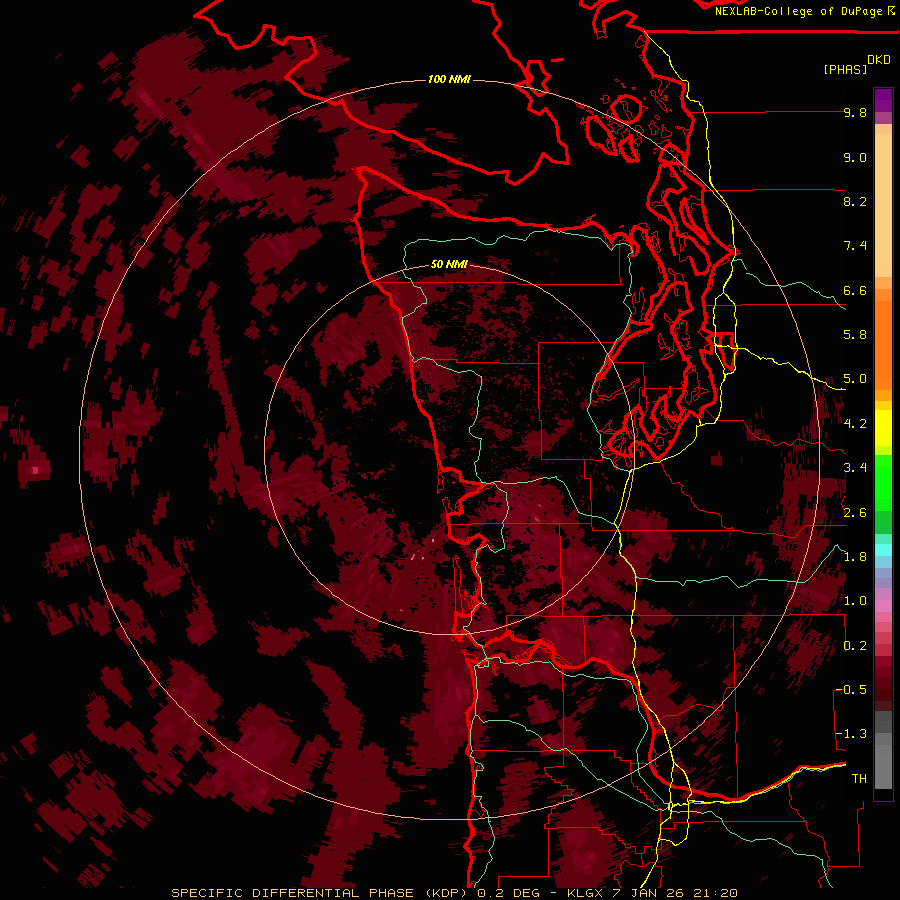The height and width of the screenshot is (900, 900).
Task: Click the 1.0 scale value
Action: (855, 602)
